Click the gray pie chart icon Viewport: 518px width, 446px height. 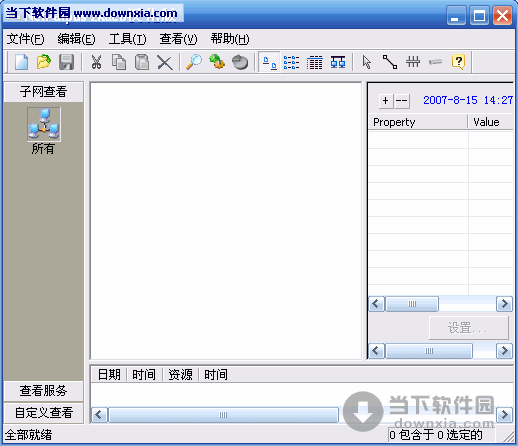point(240,62)
